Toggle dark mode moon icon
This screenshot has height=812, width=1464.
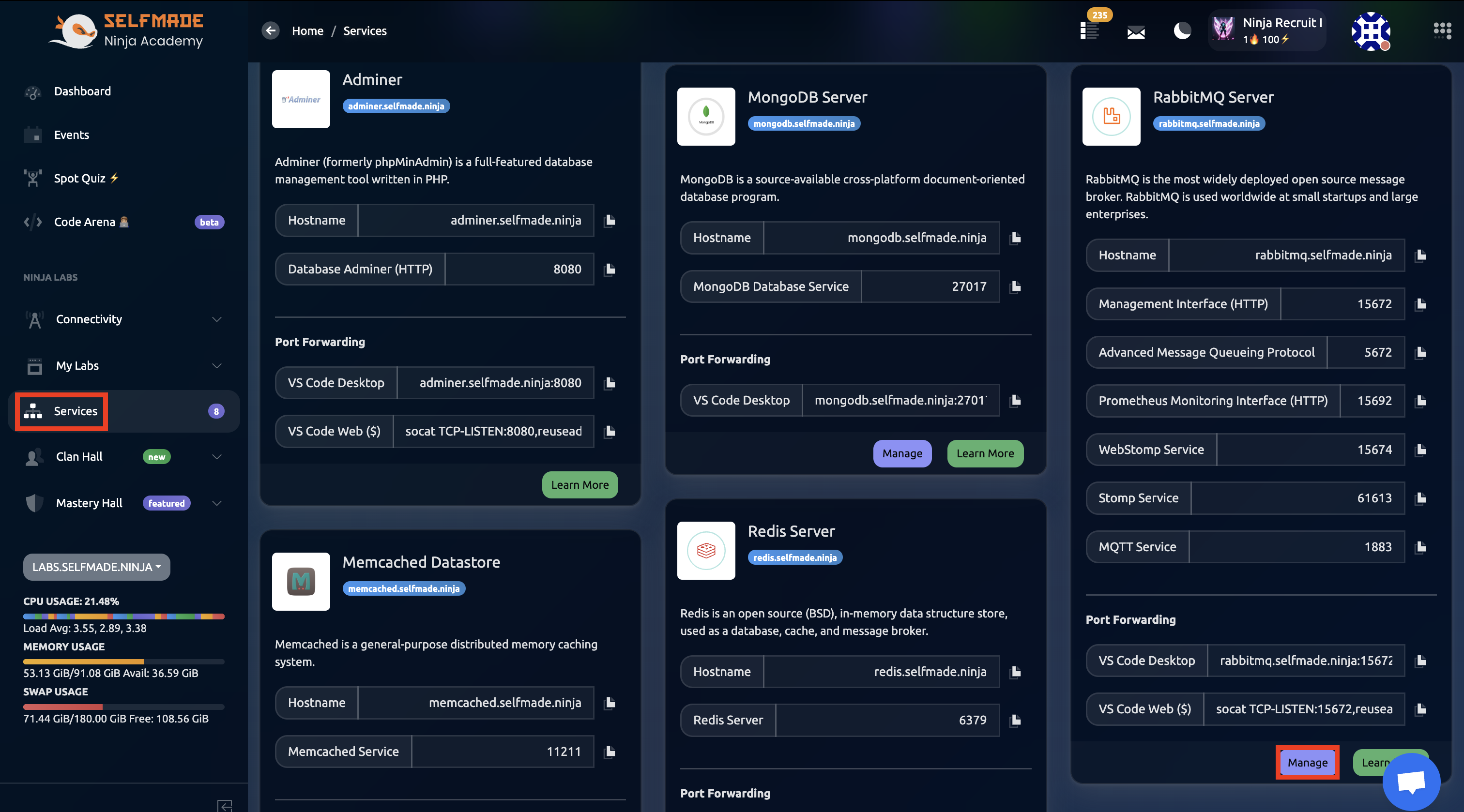1182,30
